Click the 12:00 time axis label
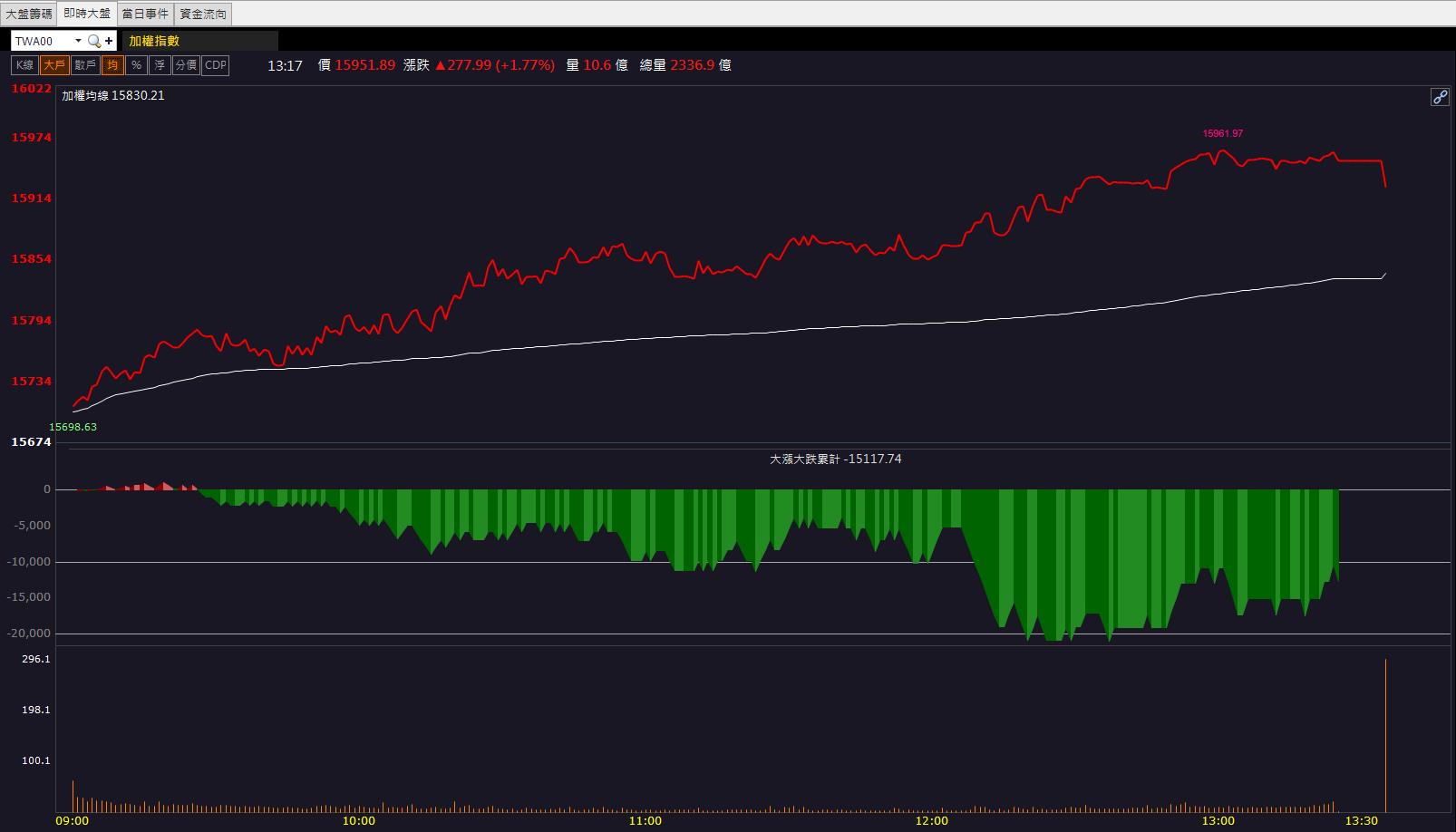 pos(932,821)
